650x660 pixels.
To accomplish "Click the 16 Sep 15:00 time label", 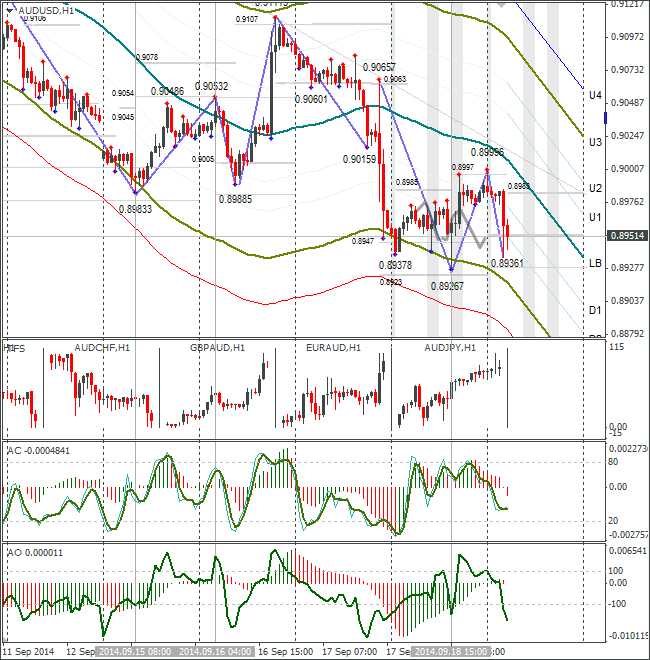I will point(285,652).
